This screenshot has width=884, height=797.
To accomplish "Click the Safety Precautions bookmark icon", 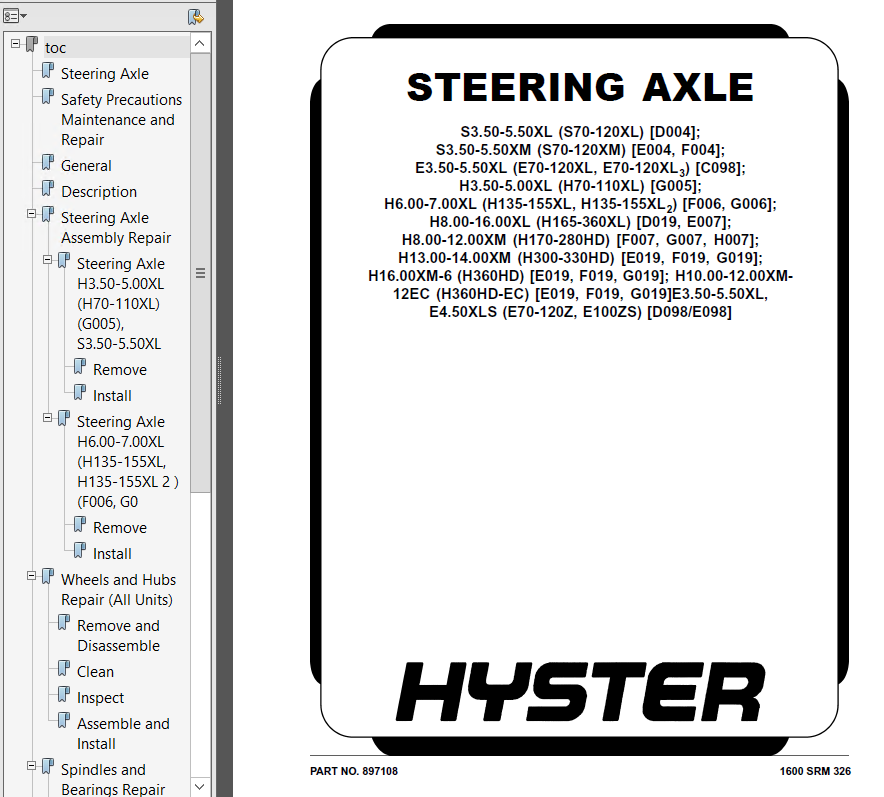I will coord(48,97).
